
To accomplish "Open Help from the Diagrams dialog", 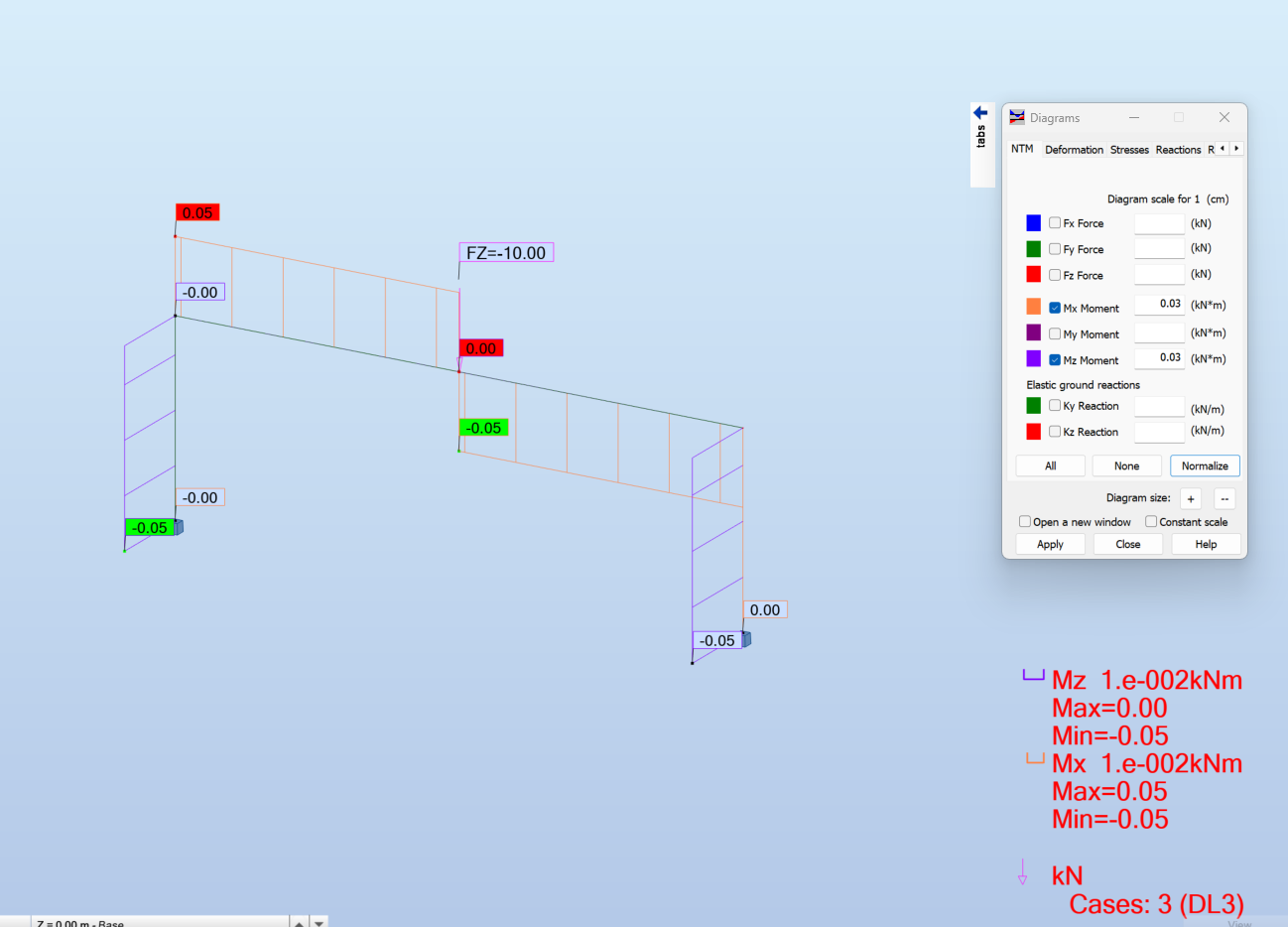I will (x=1206, y=544).
